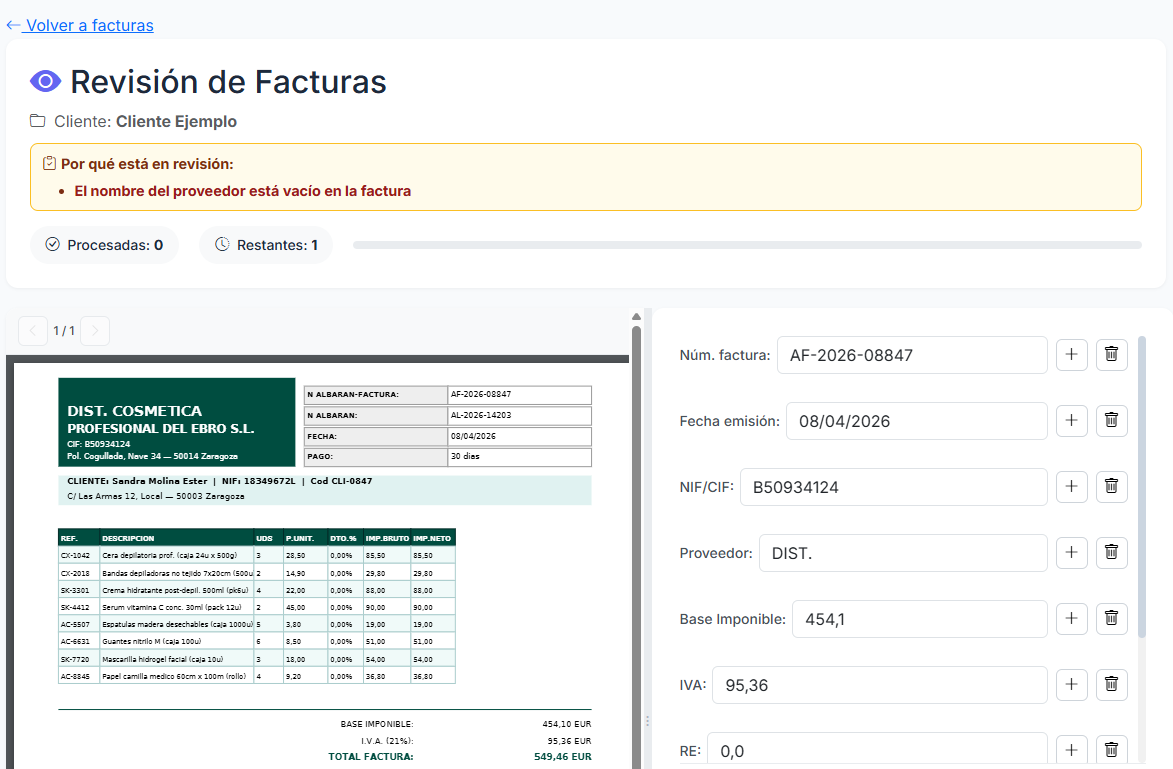Image resolution: width=1173 pixels, height=769 pixels.
Task: Click the Restantes: 1 status pill
Action: [x=266, y=245]
